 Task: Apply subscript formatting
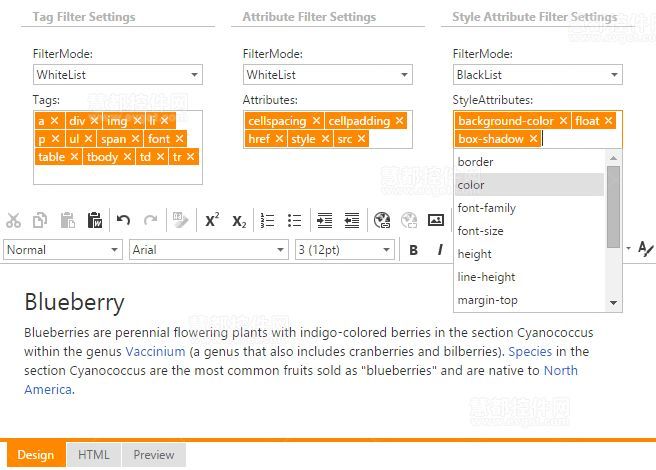coord(239,221)
